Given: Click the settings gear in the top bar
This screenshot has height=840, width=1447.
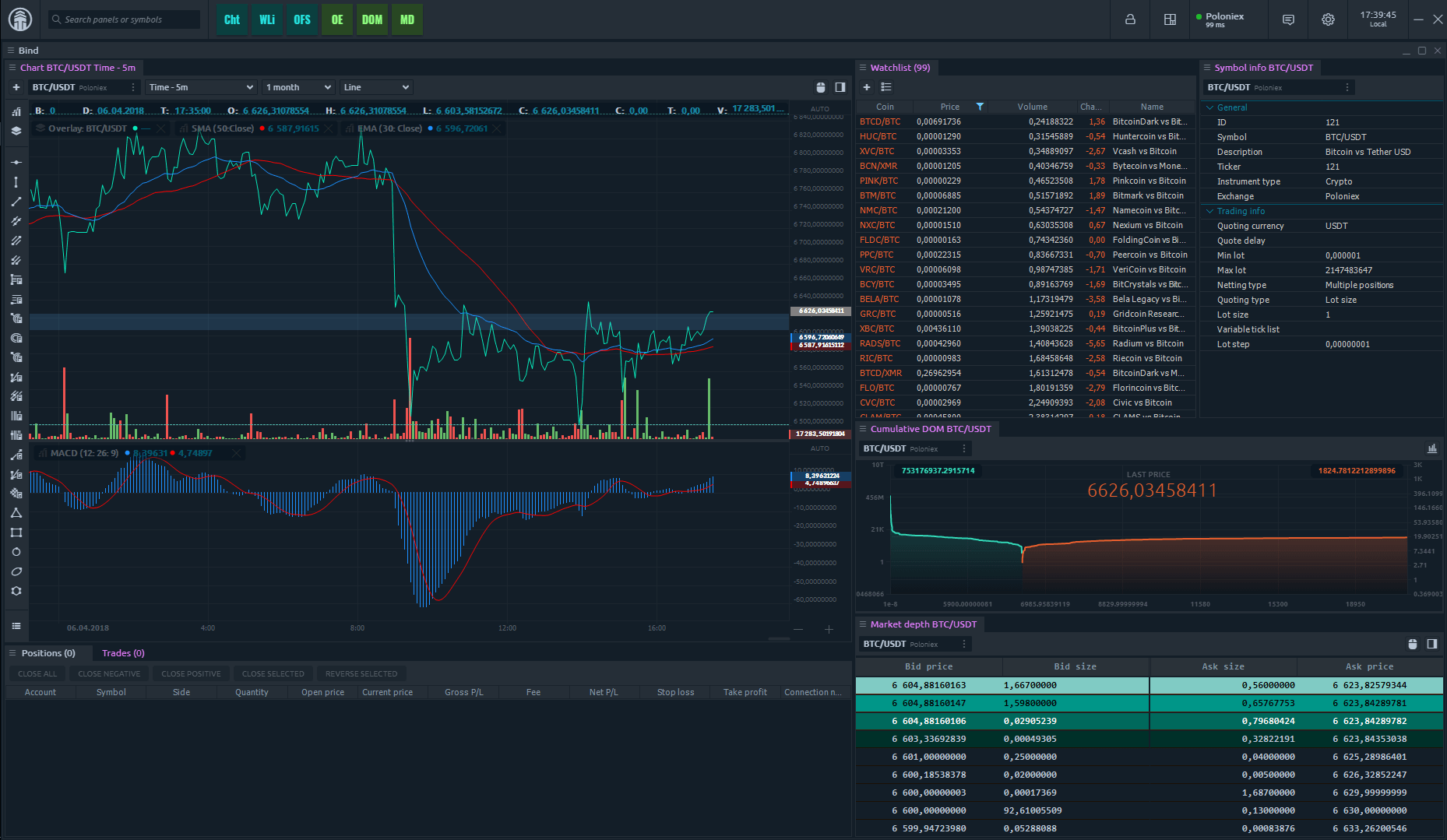Looking at the screenshot, I should point(1328,19).
